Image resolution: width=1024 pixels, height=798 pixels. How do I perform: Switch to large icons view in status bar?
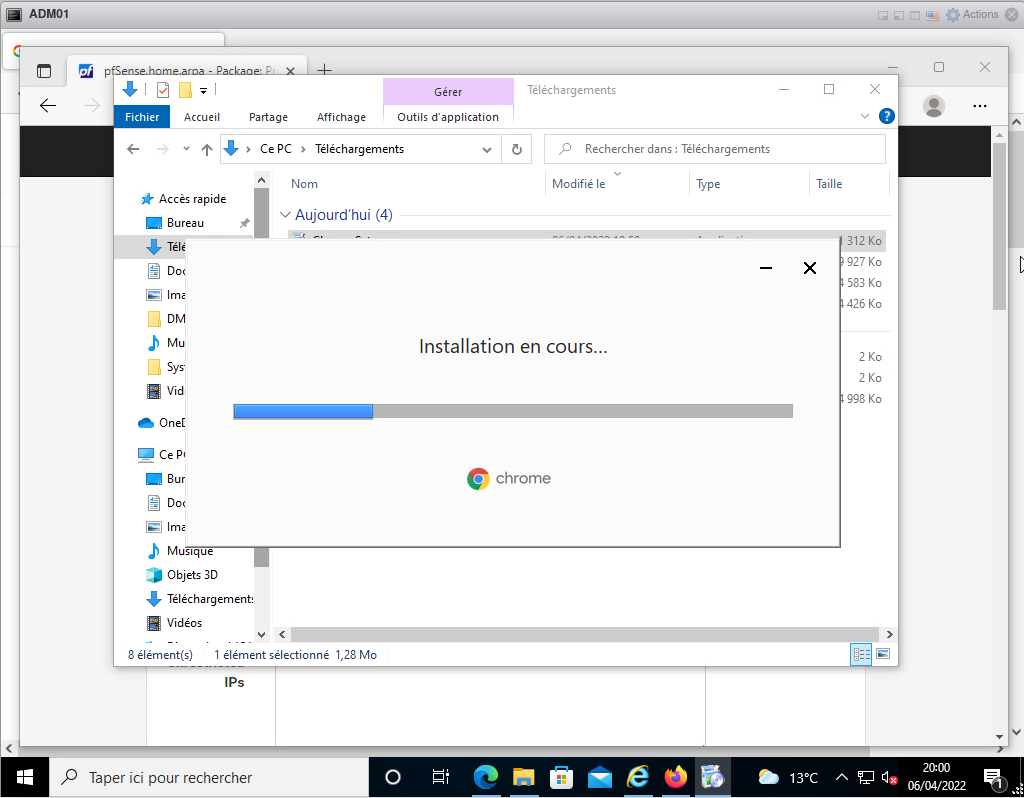(883, 654)
